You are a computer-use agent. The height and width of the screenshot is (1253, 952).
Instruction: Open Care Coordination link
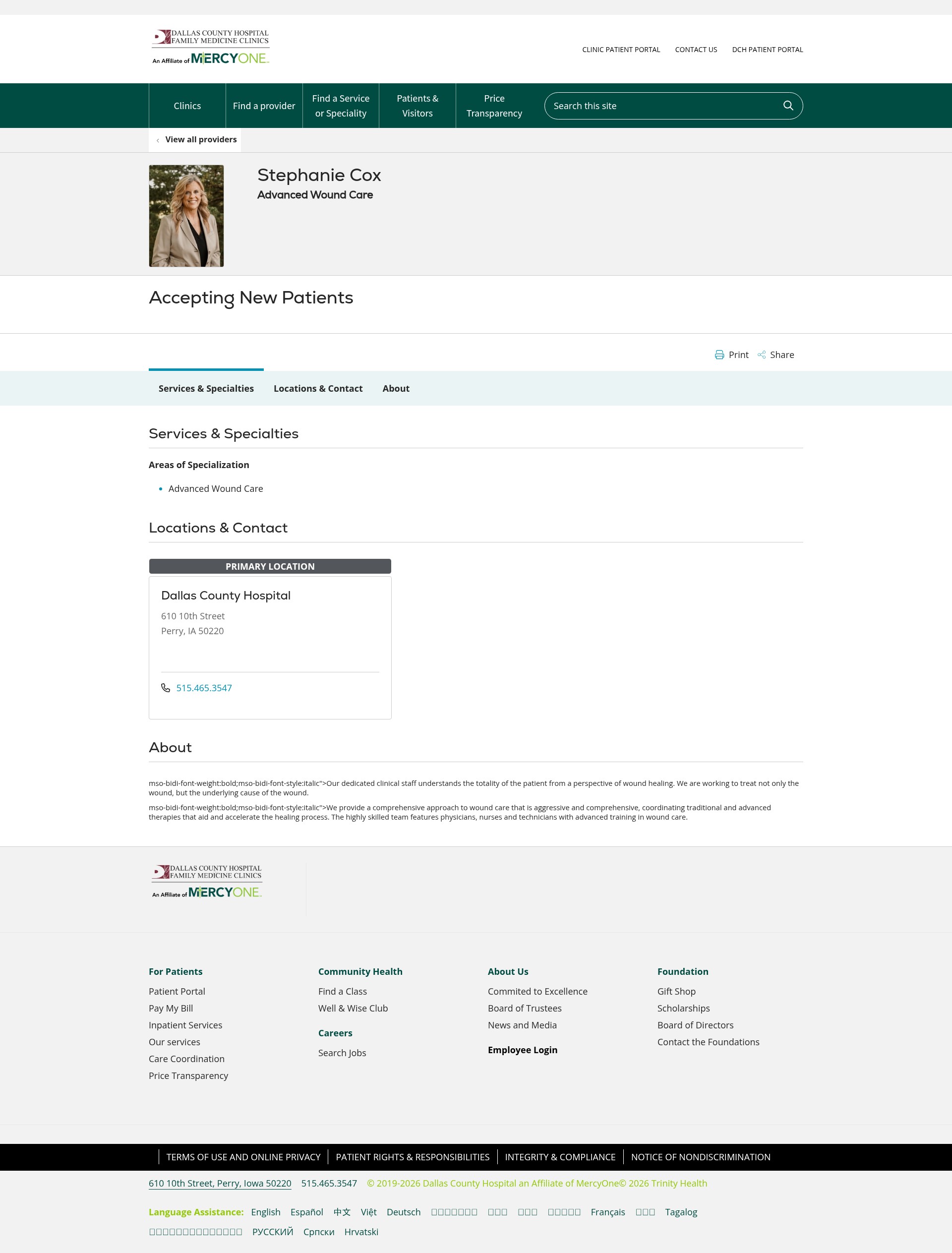[186, 1059]
